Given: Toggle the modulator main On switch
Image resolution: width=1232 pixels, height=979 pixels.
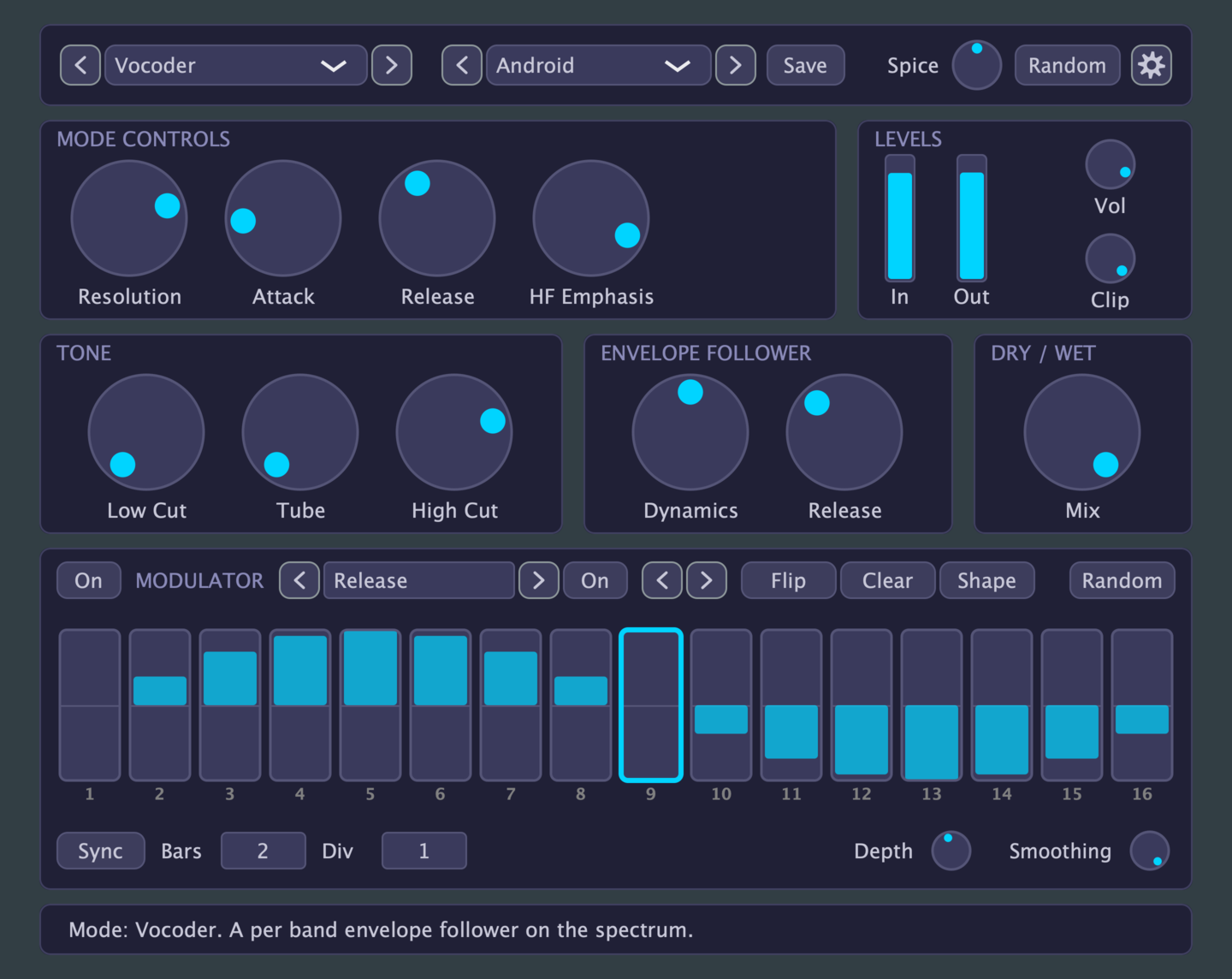Looking at the screenshot, I should 89,580.
